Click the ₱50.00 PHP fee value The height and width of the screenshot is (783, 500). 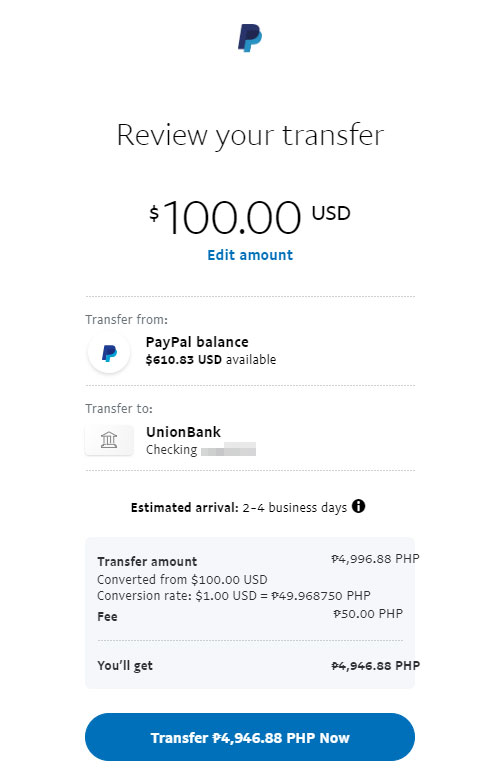pyautogui.click(x=368, y=614)
